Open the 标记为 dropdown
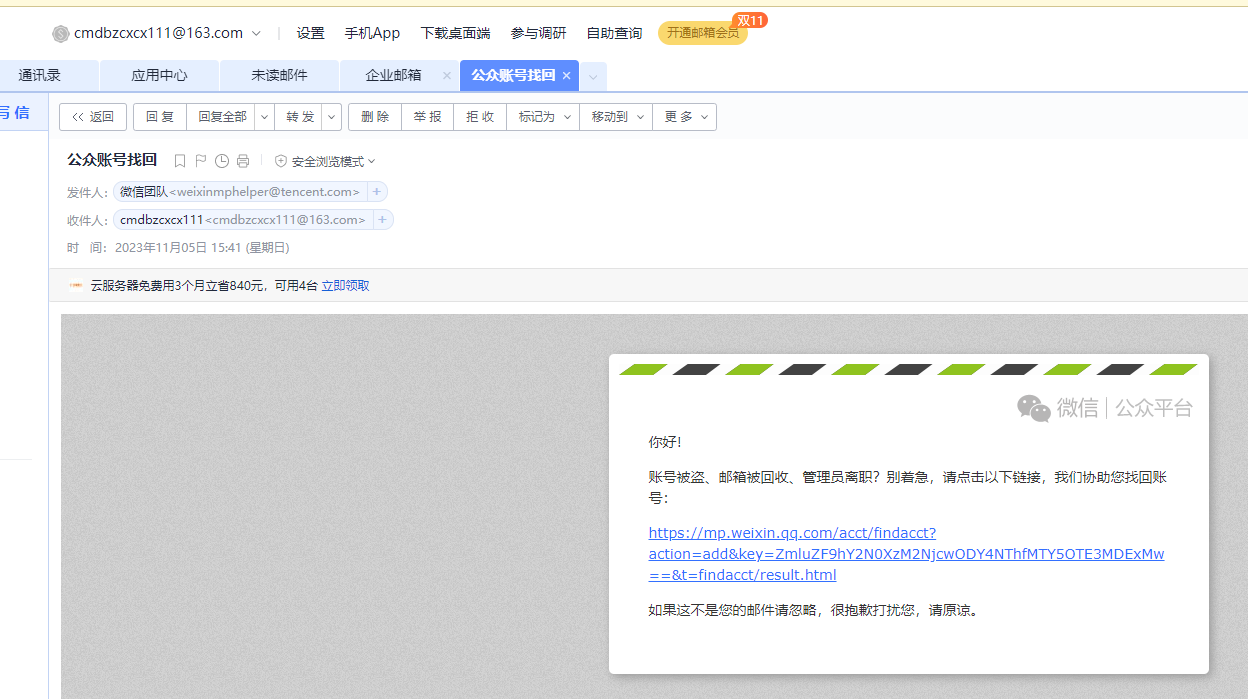Viewport: 1248px width, 699px height. (x=543, y=117)
